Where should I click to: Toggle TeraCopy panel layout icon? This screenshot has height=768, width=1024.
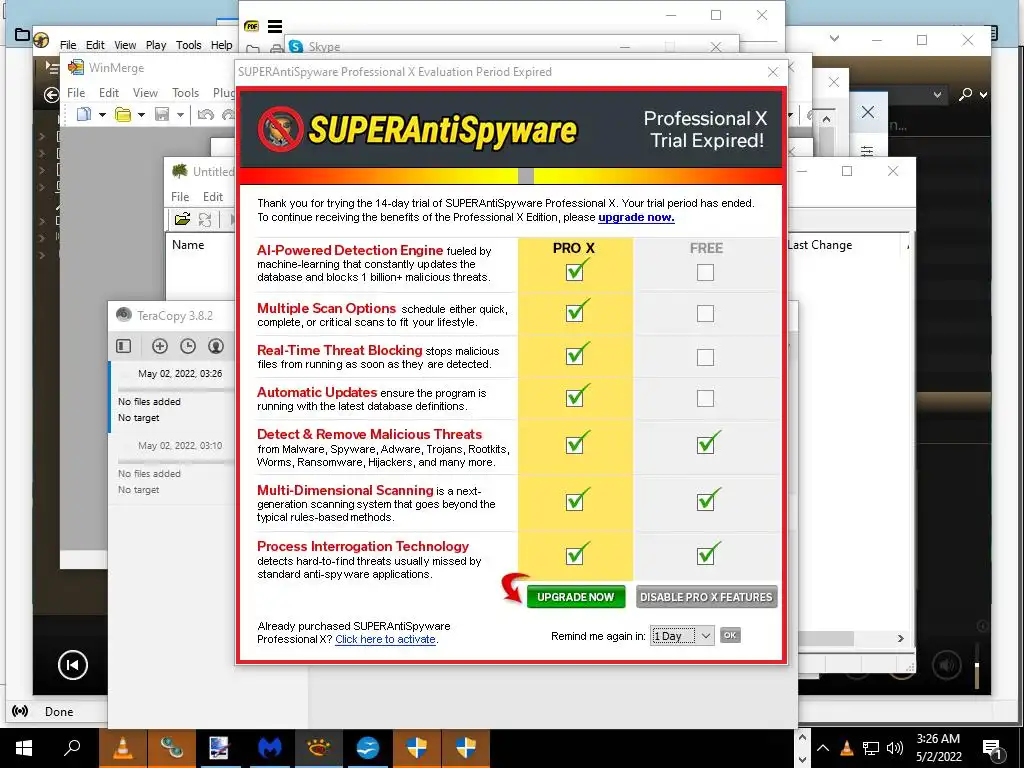(x=123, y=346)
